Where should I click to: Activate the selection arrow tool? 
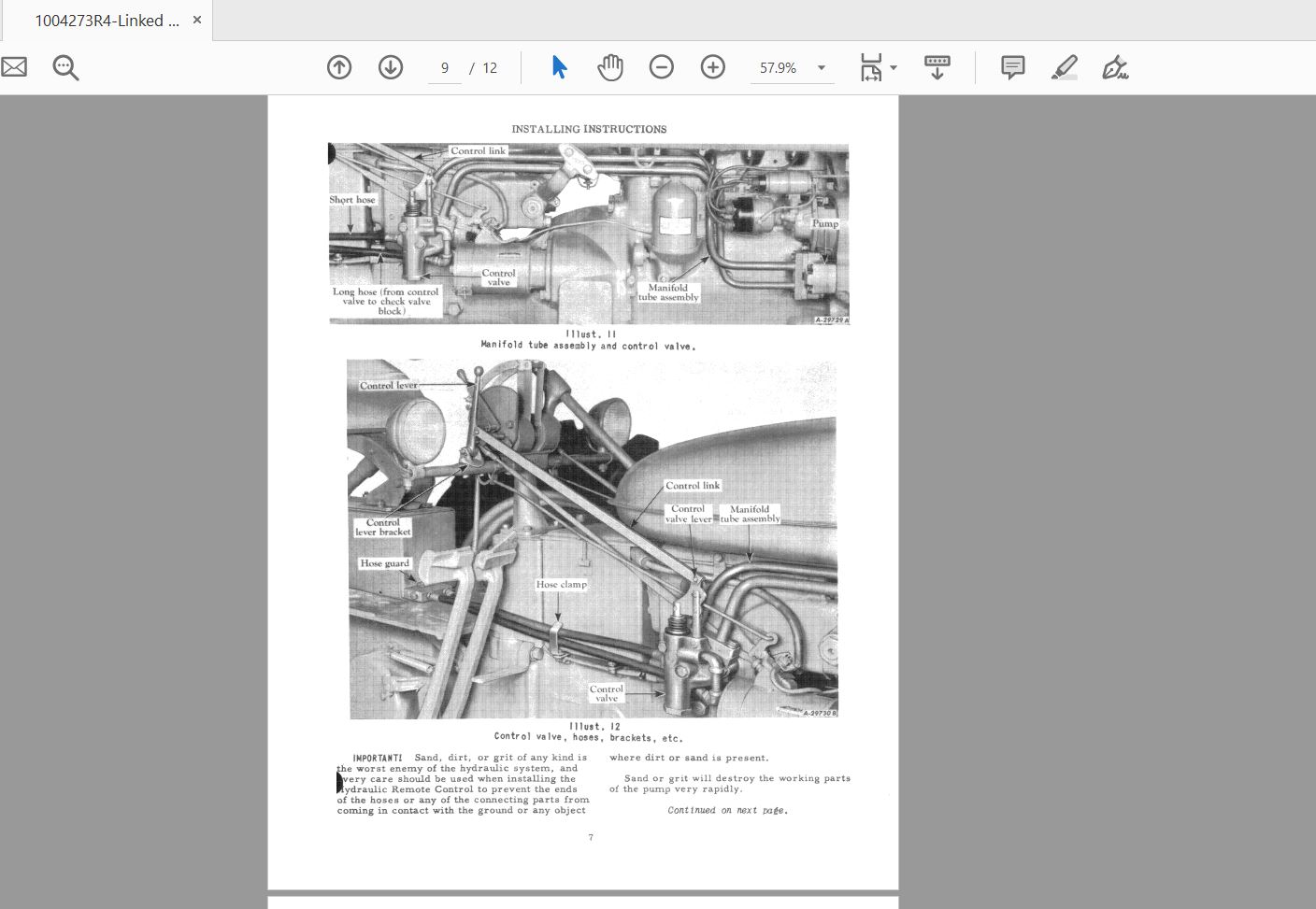click(x=559, y=67)
